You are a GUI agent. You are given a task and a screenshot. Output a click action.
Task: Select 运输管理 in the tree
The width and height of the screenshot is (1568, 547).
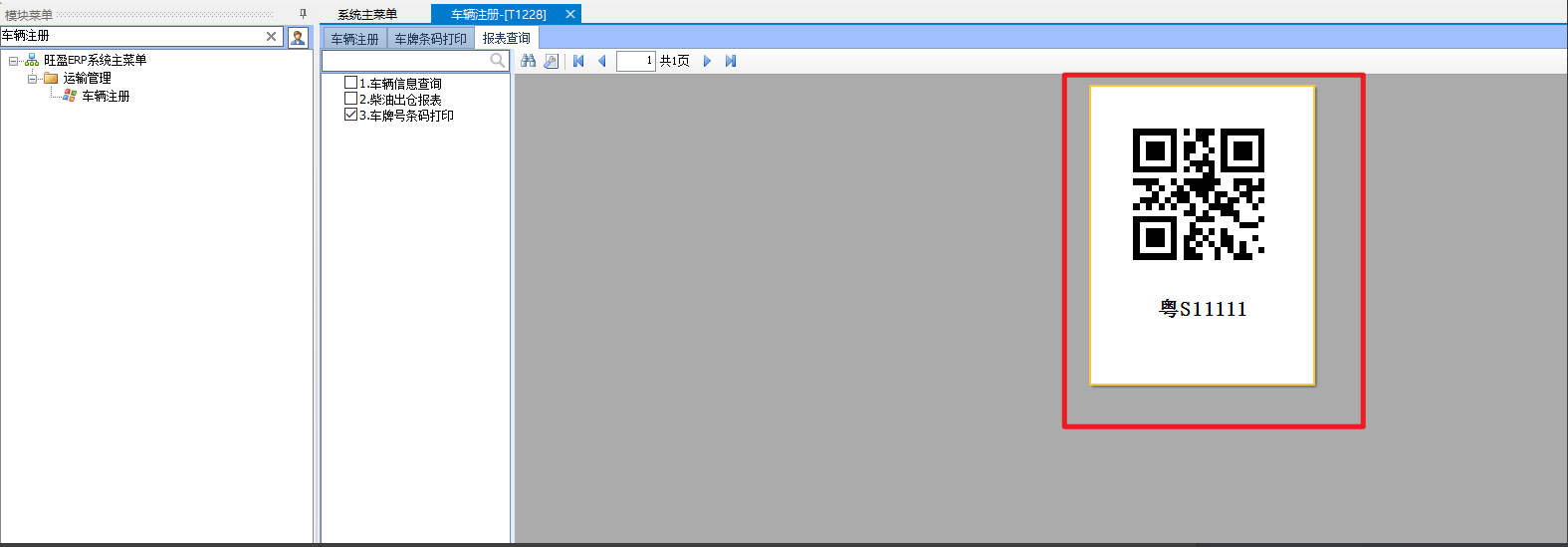(x=88, y=78)
